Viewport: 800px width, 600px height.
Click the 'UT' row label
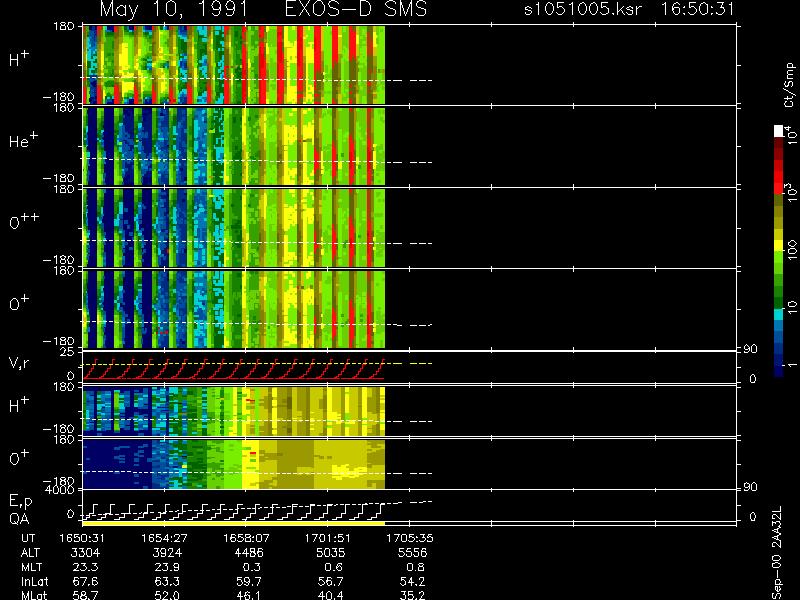pyautogui.click(x=29, y=538)
